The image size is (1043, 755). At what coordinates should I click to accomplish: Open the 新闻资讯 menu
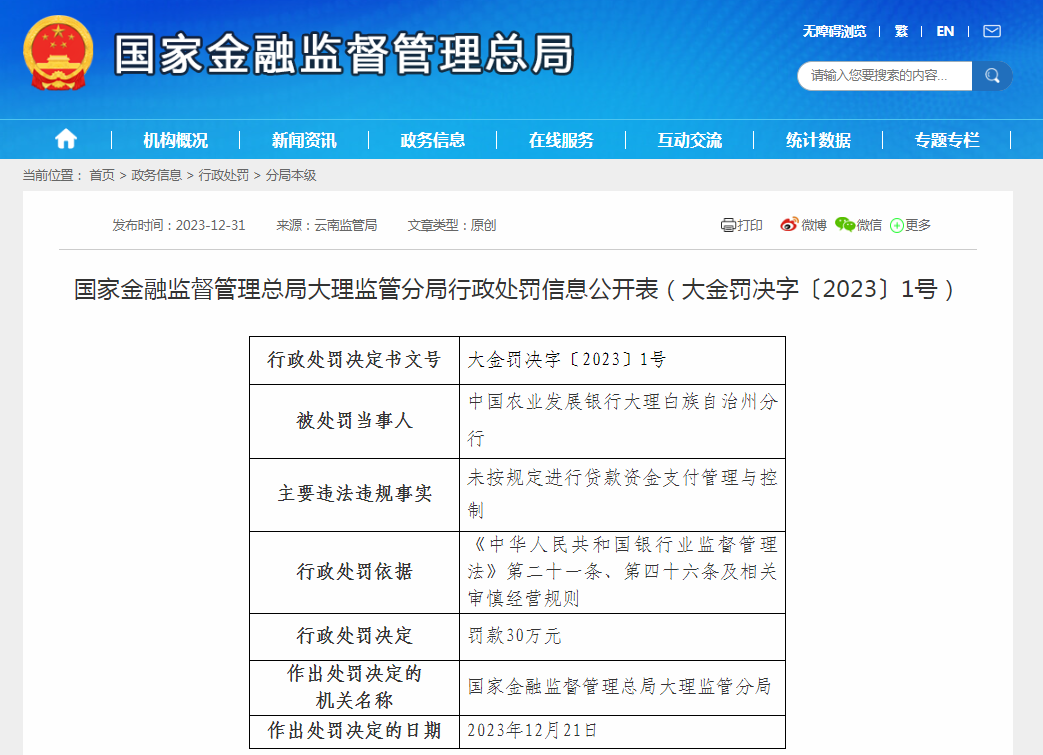pos(304,140)
